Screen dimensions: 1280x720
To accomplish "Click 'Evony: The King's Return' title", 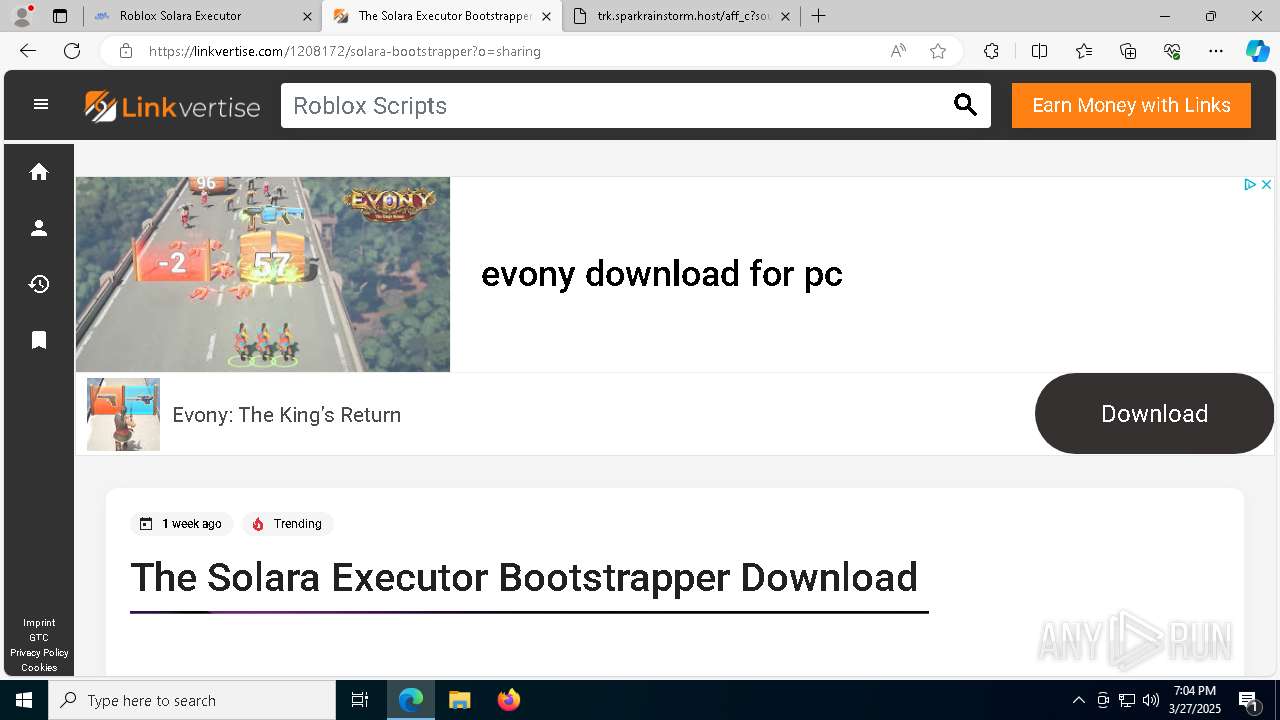I will 287,414.
